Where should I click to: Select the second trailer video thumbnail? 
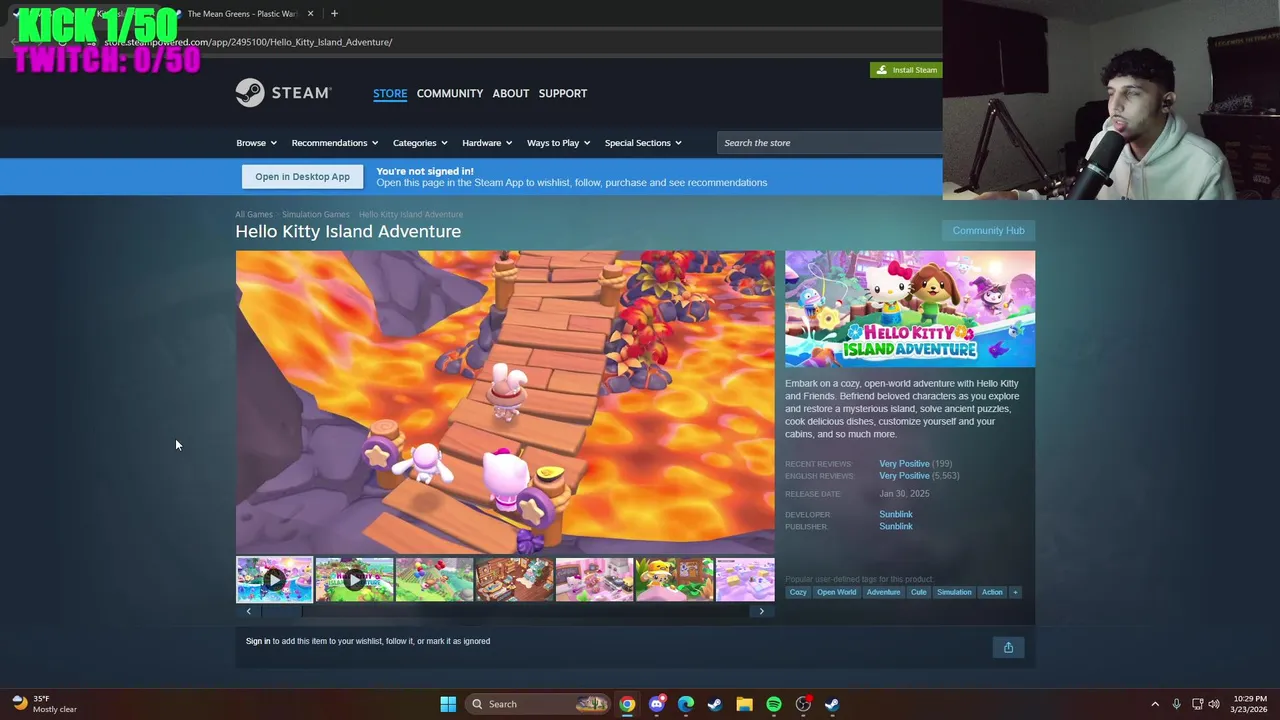[354, 580]
